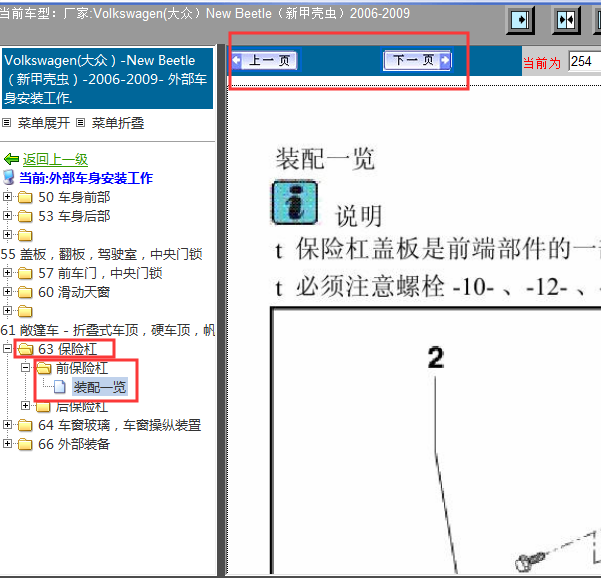The height and width of the screenshot is (578, 601).
Task: Click the folder icon of 后保险杠
Action: click(x=43, y=406)
